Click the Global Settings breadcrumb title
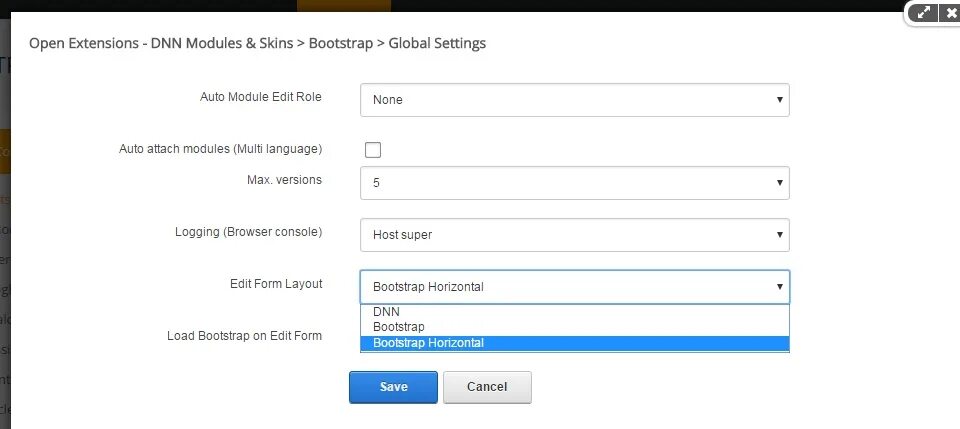960x429 pixels. [x=437, y=43]
